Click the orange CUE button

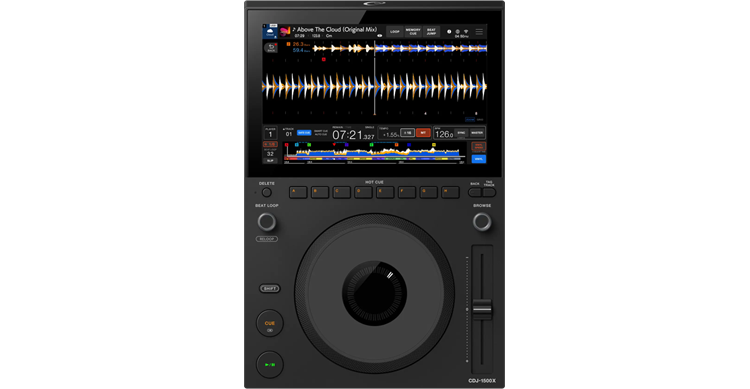(270, 323)
